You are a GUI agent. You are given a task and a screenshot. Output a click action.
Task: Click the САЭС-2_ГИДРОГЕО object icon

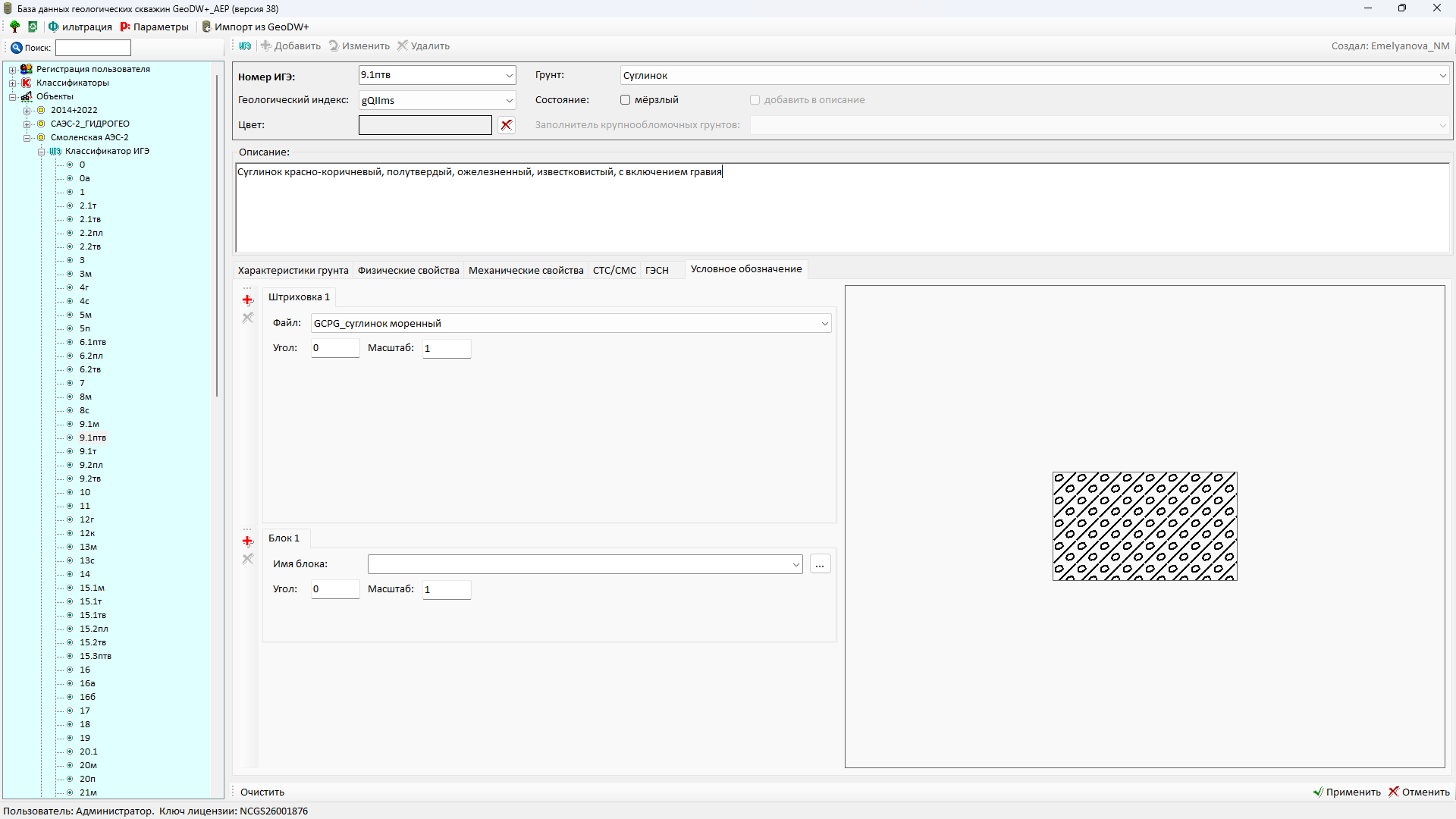[41, 124]
